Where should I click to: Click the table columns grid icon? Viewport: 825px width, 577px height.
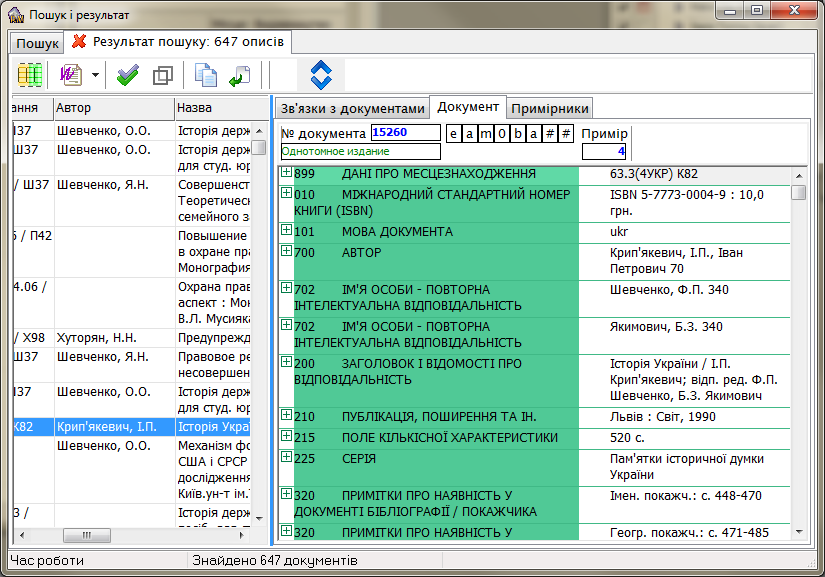tap(29, 75)
